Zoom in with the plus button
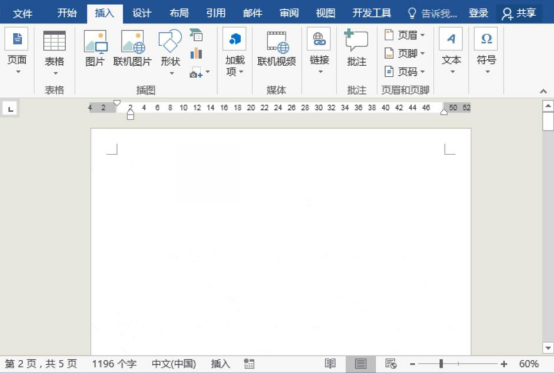Image resolution: width=554 pixels, height=373 pixels. click(x=504, y=363)
